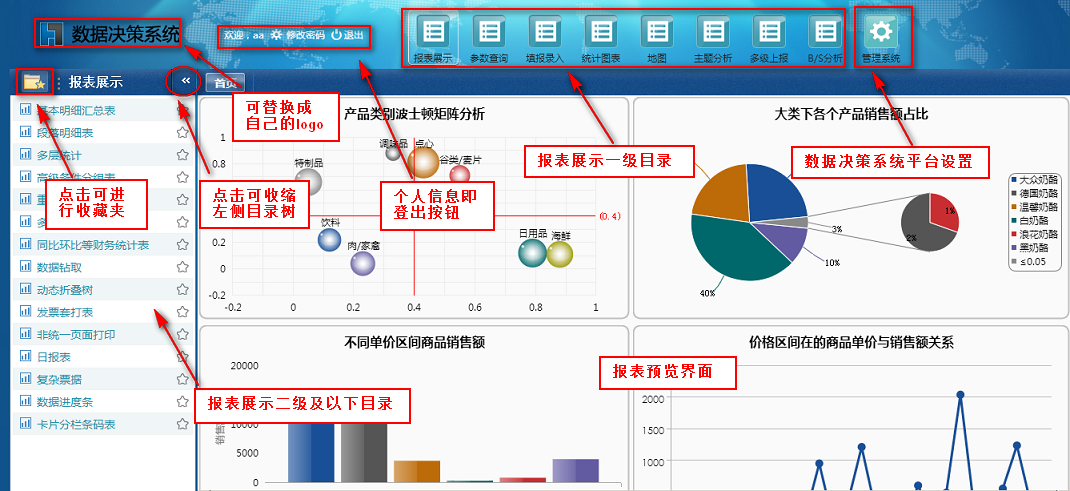Click the 德国奶酪 legend entry

[1035, 194]
